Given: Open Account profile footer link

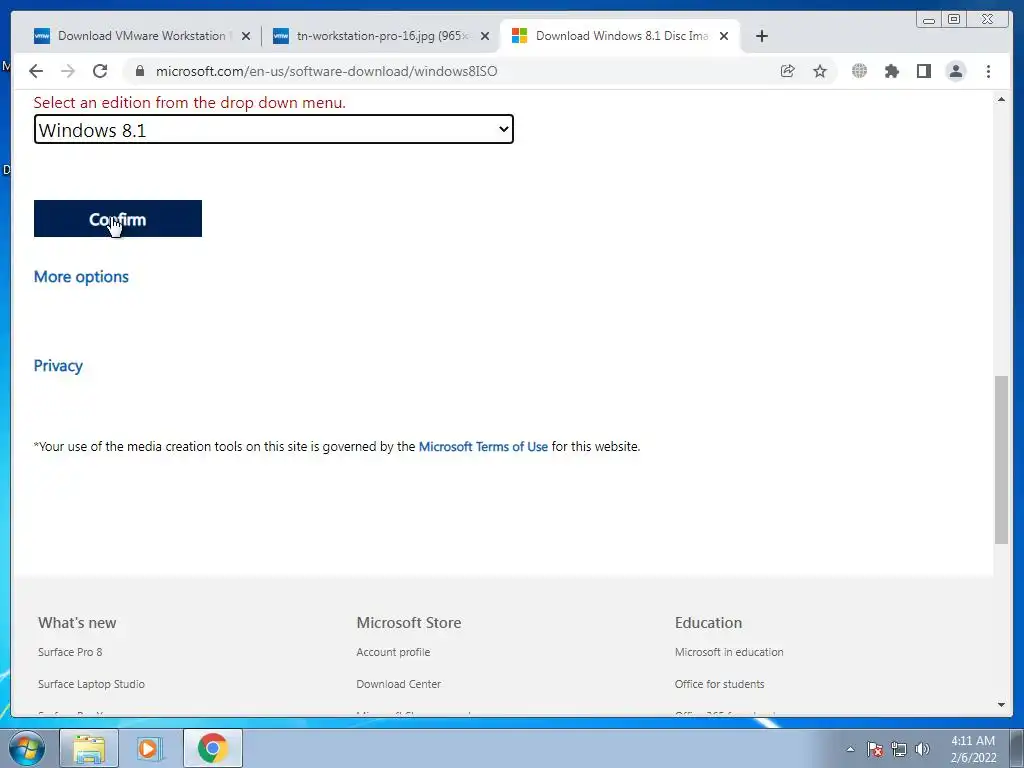Looking at the screenshot, I should point(393,652).
